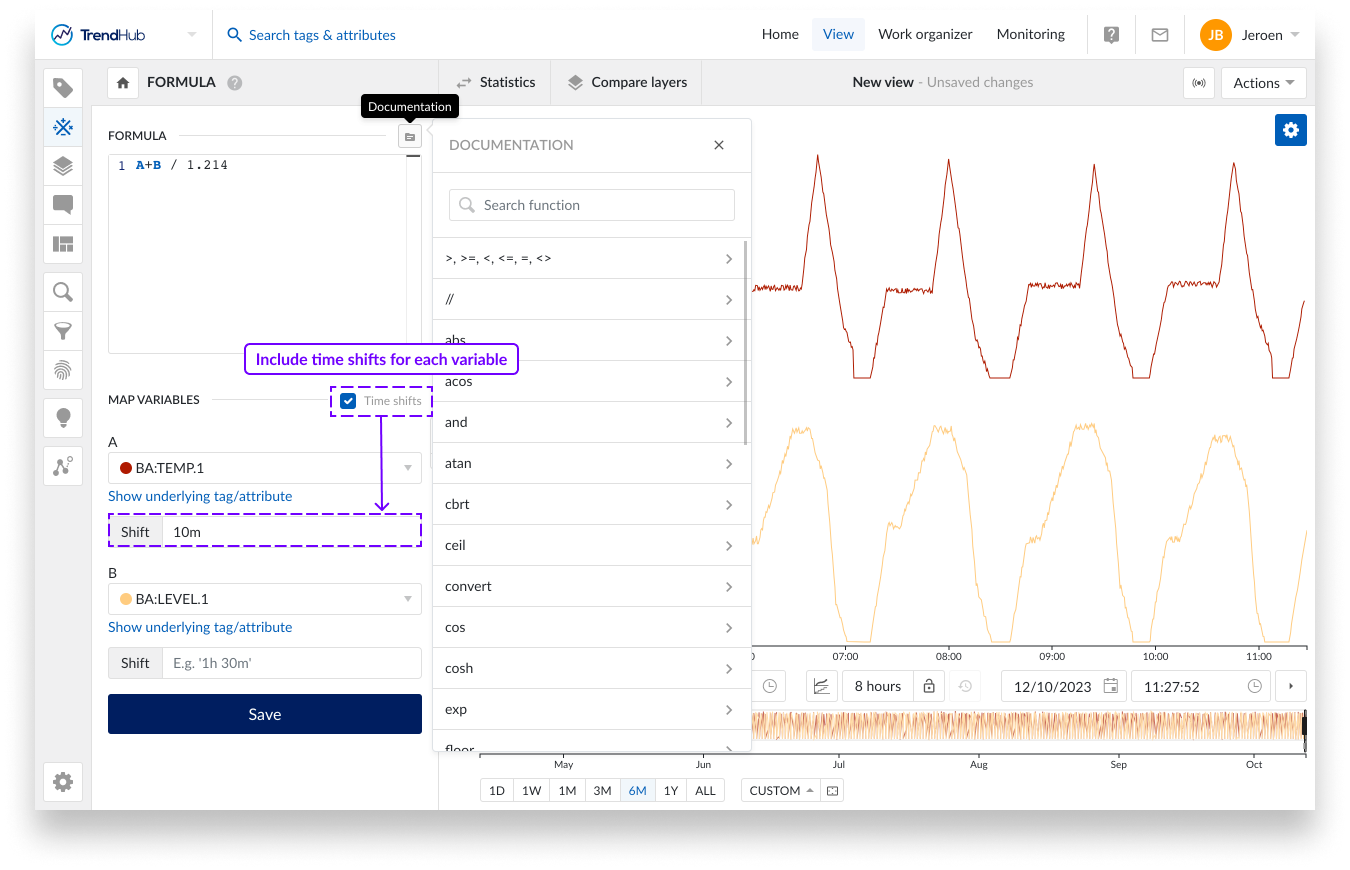This screenshot has height=870, width=1350.
Task: Go to the Monitoring menu item
Action: pyautogui.click(x=1030, y=34)
